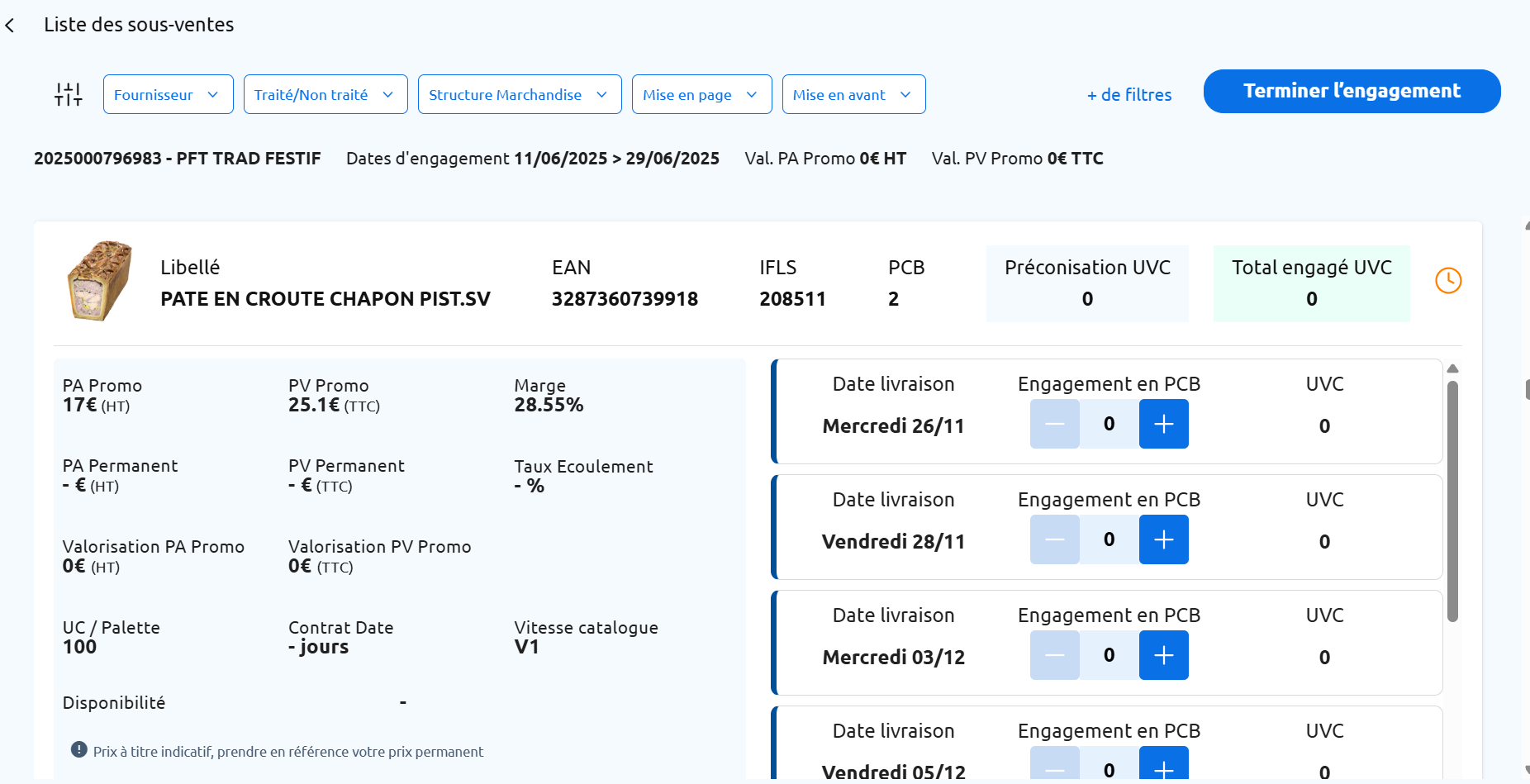
Task: Decrease engagement for Mercredi 26/11
Action: coord(1054,424)
